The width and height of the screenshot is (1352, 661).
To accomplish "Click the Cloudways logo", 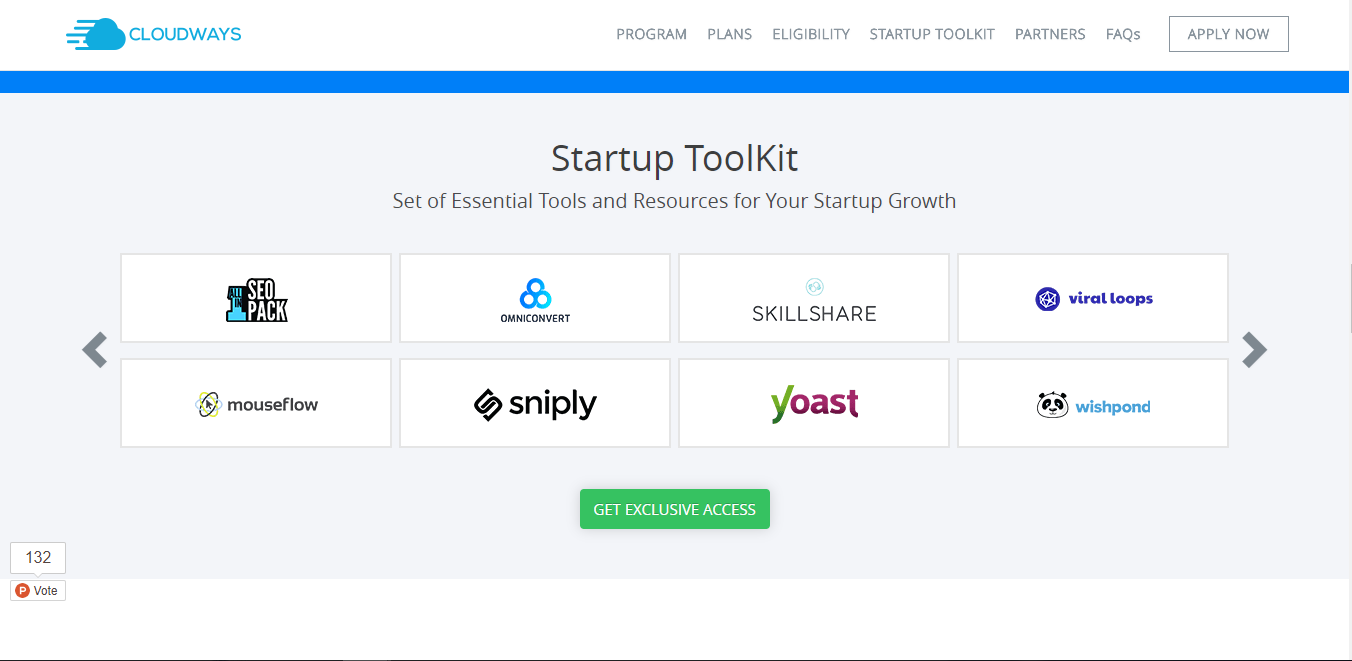I will 154,34.
